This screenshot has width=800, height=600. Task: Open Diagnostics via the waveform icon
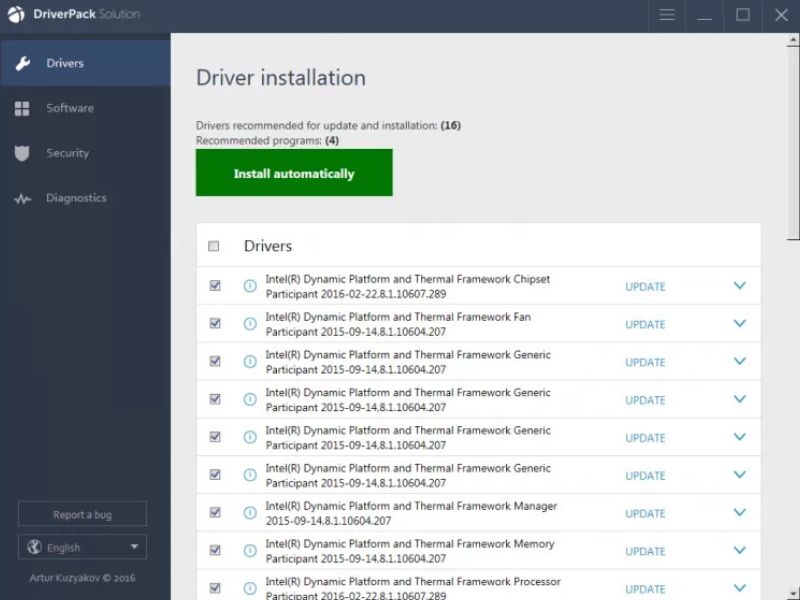pos(23,198)
